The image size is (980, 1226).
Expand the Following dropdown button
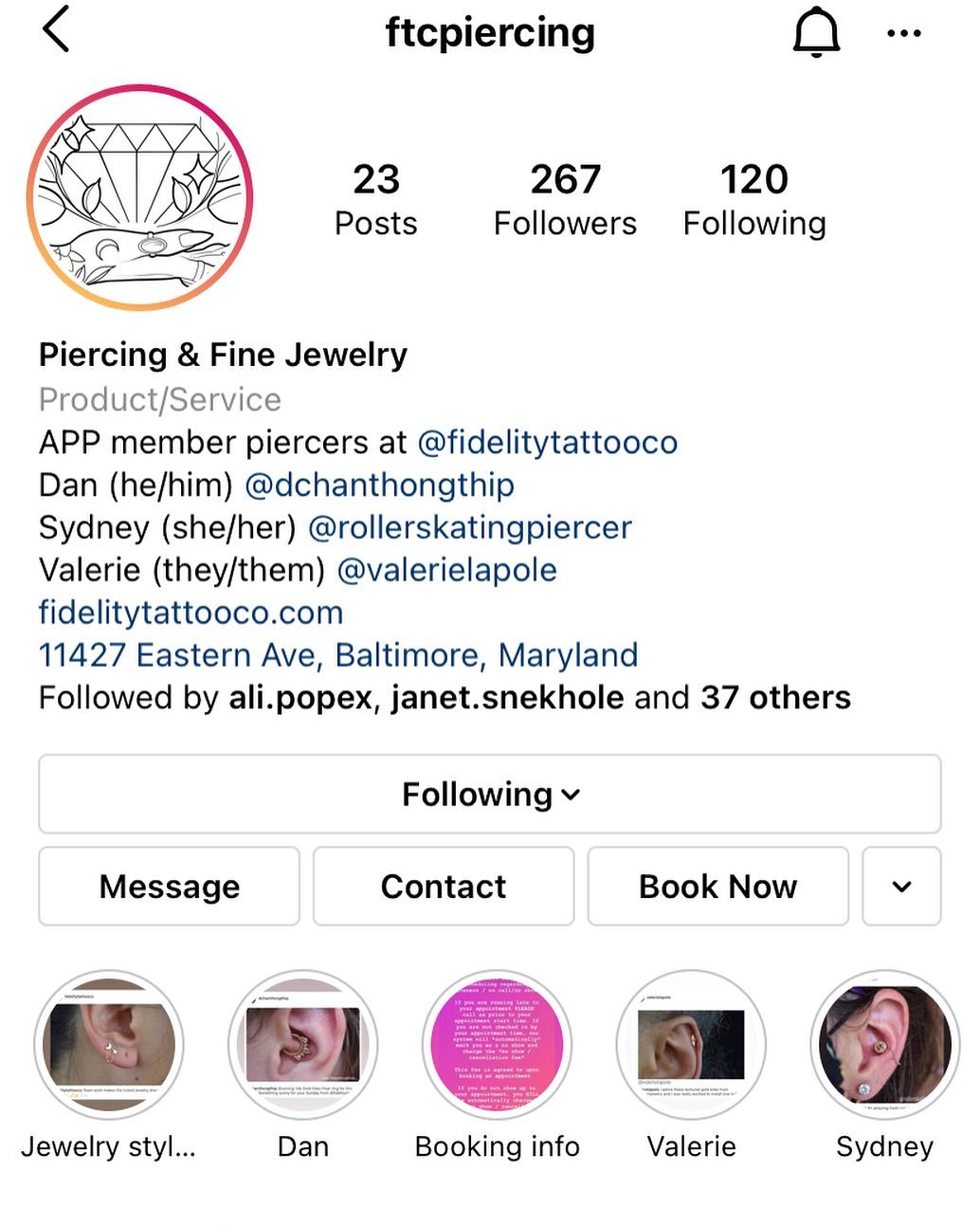(x=490, y=795)
